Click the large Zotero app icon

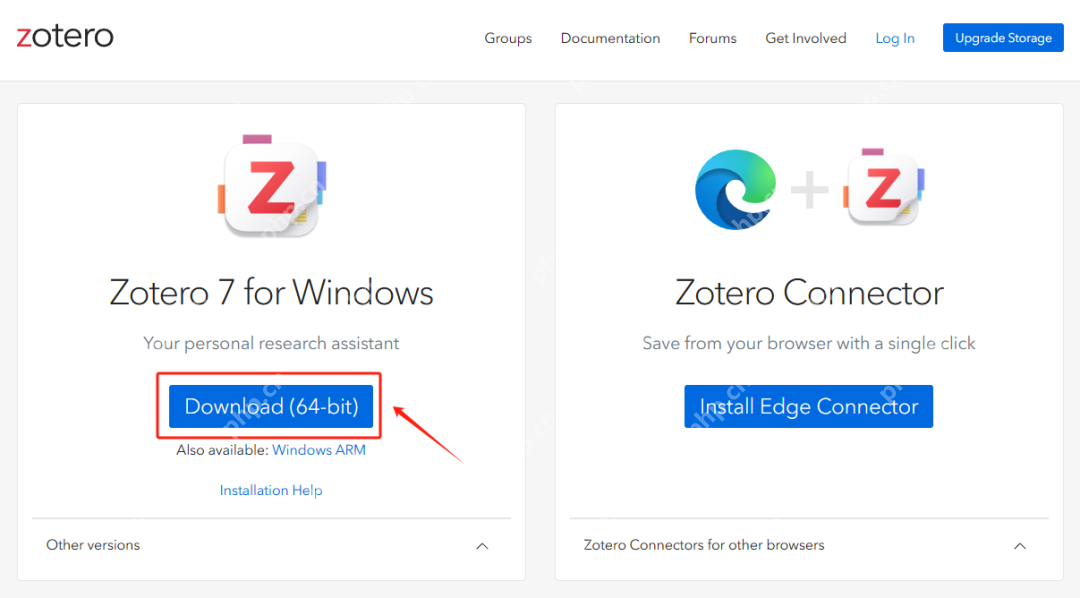point(271,187)
